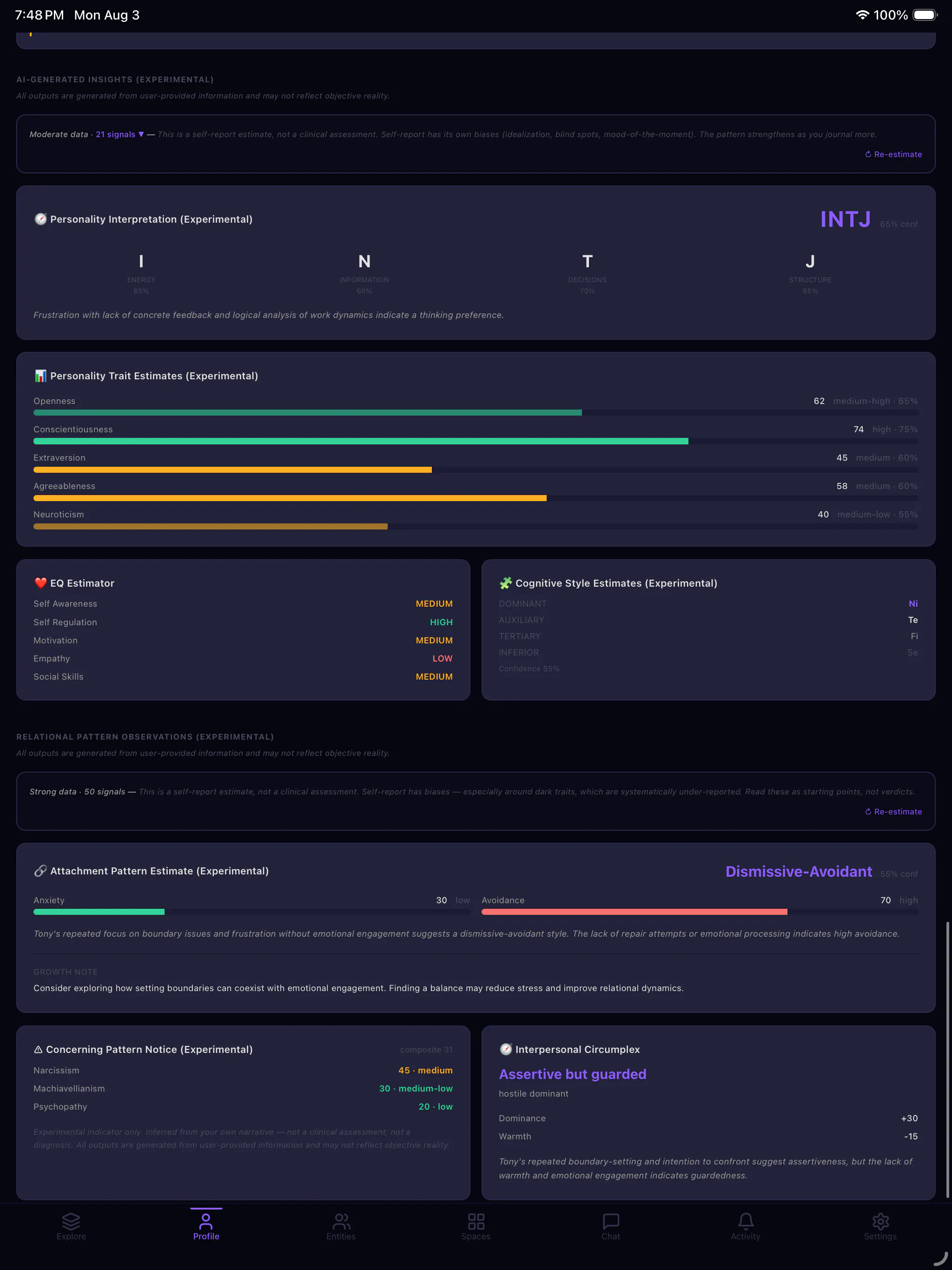Select the INTJ type label

(x=845, y=219)
